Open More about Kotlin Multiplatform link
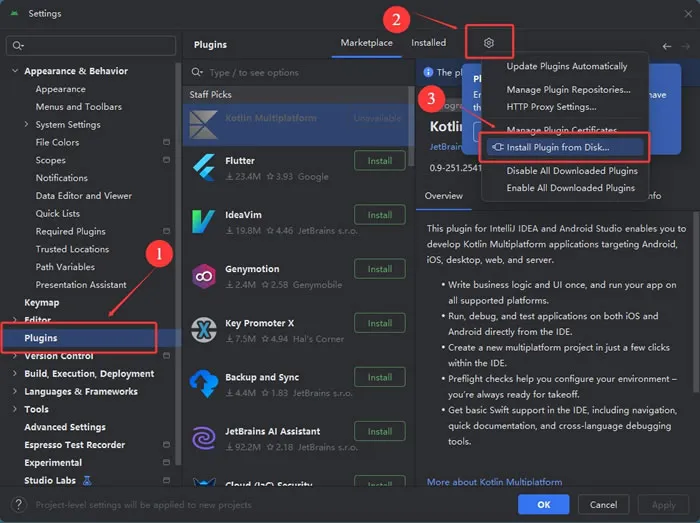The image size is (700, 523). 494,482
